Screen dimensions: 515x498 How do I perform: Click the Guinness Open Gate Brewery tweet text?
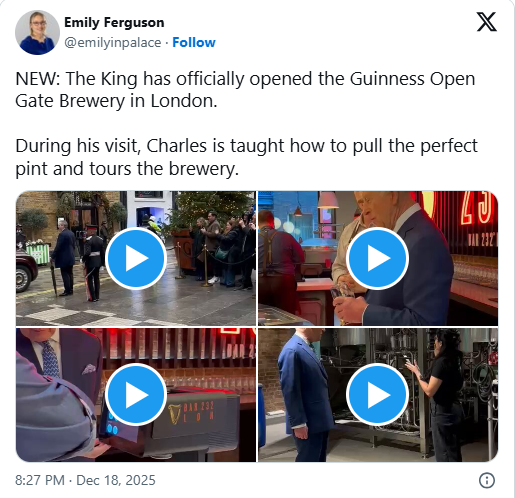click(x=245, y=89)
